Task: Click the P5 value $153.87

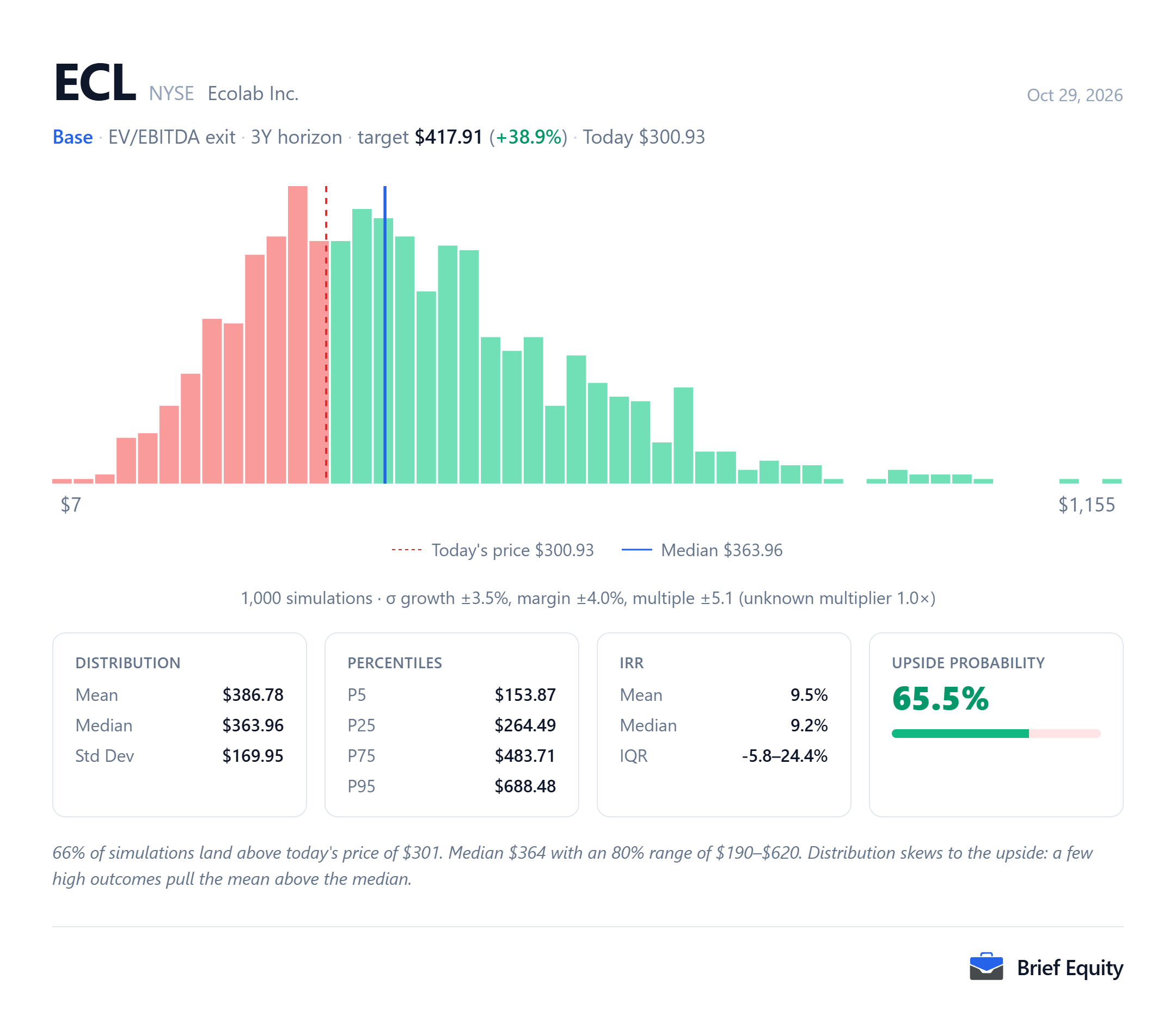Action: coord(525,694)
